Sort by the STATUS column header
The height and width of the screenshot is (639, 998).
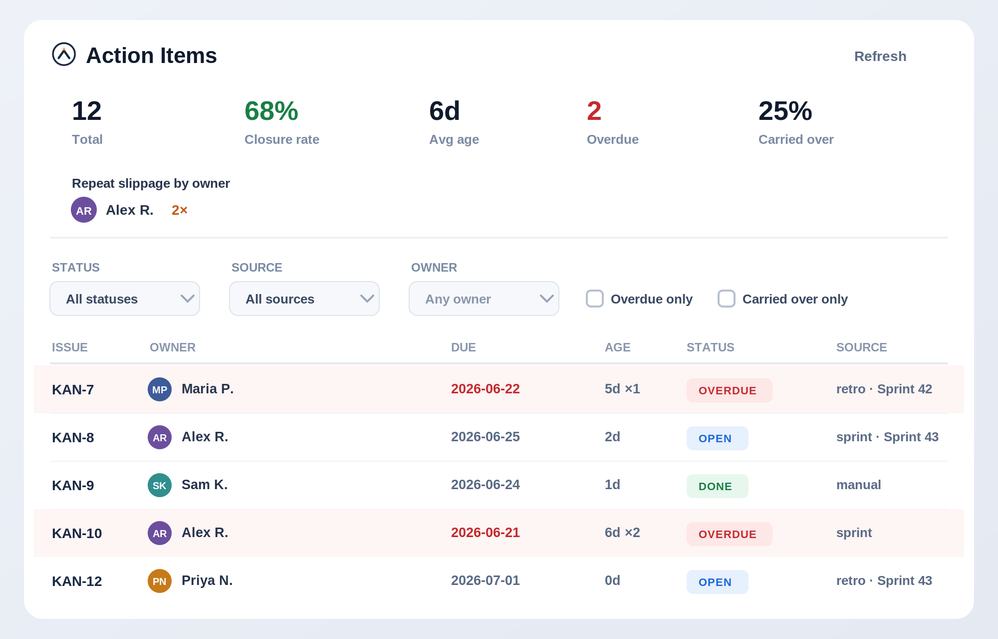click(710, 347)
